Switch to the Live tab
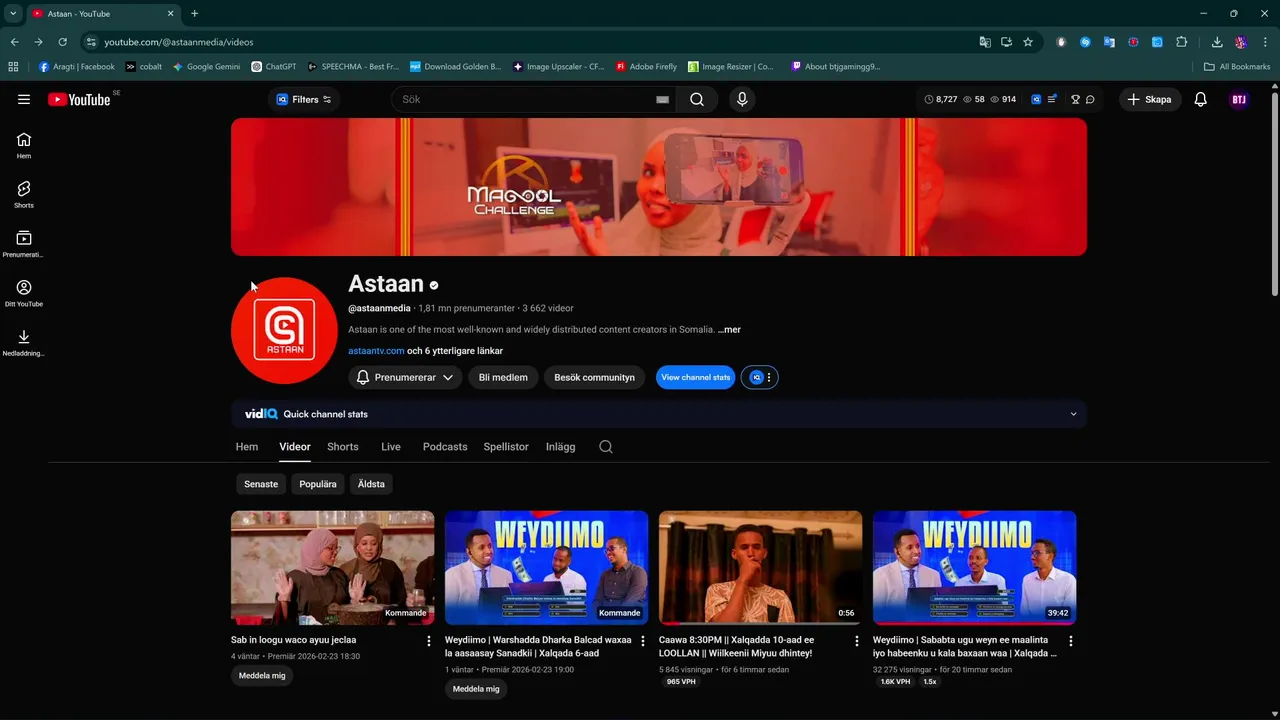 (391, 447)
